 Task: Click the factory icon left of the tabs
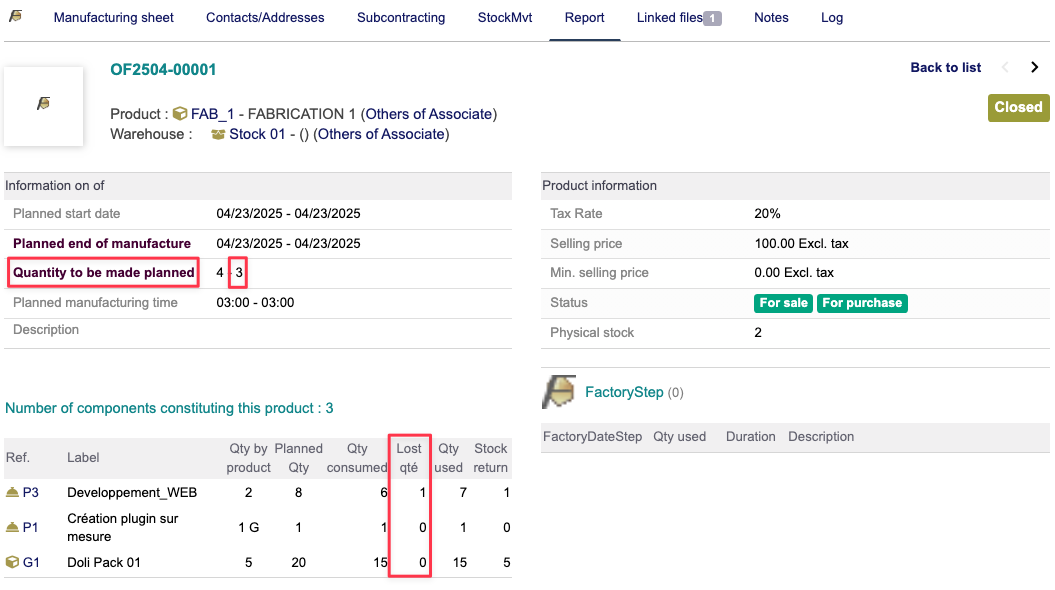15,17
